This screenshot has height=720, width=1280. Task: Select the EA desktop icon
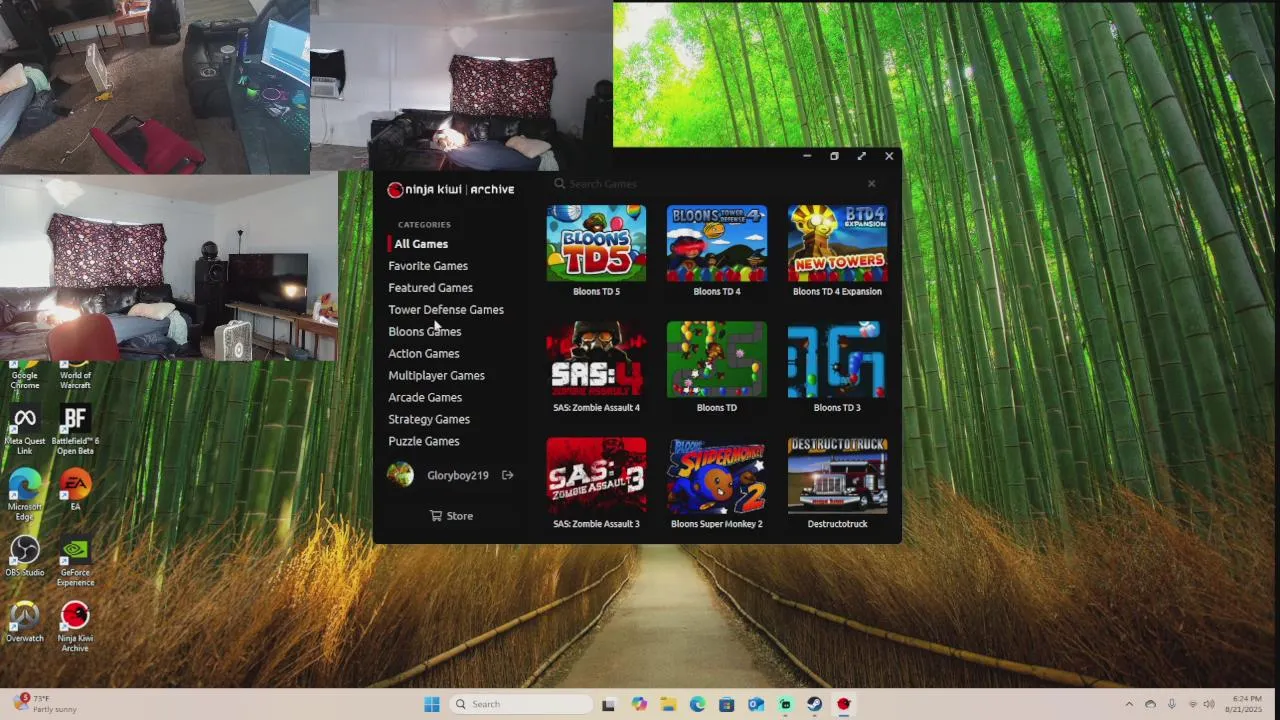point(75,490)
